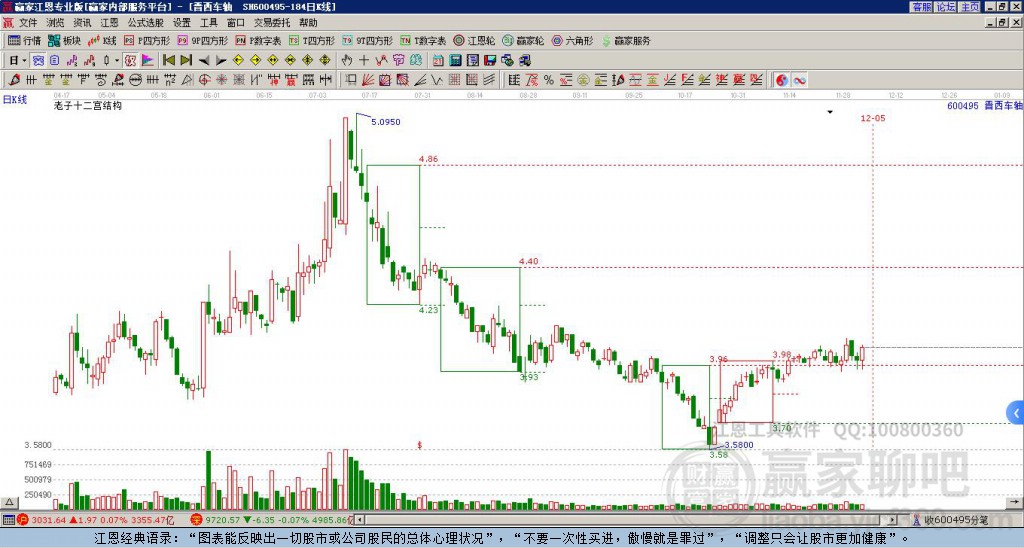The image size is (1024, 548).
Task: Click the horizontal scrollbar track
Action: coord(626,520)
